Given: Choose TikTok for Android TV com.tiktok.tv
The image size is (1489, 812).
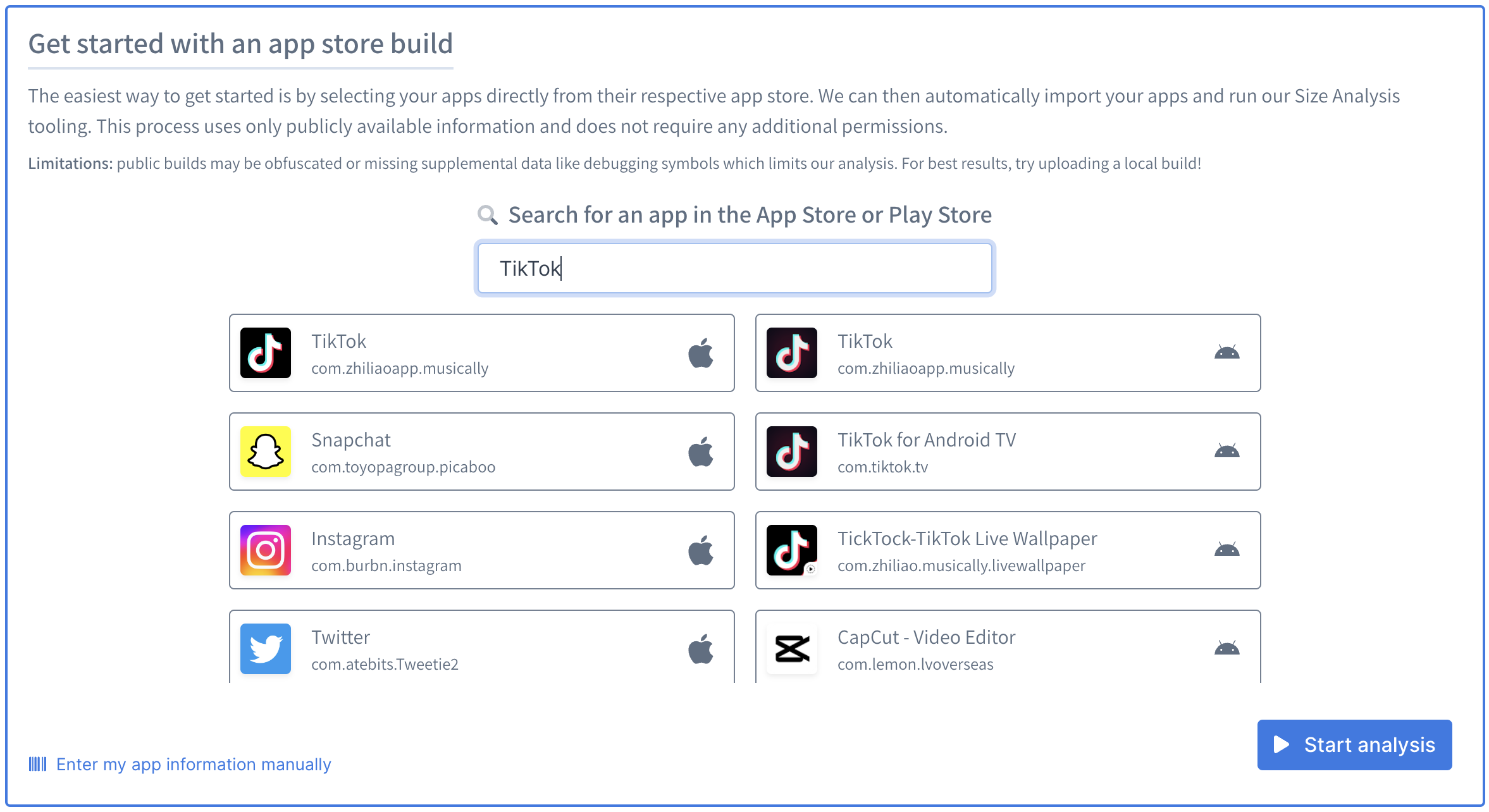Looking at the screenshot, I should tap(1007, 452).
